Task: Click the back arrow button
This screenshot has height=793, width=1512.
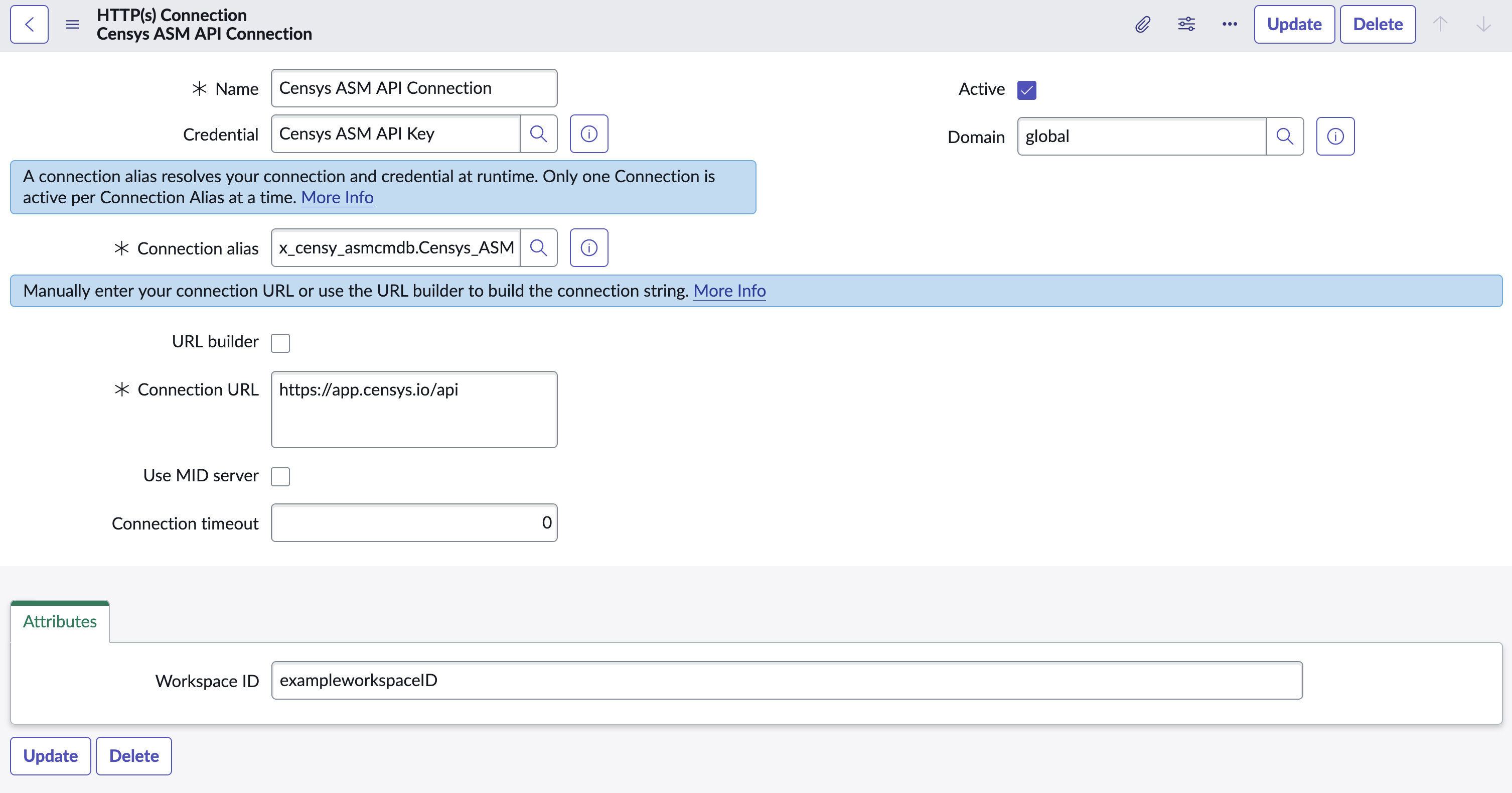Action: coord(29,24)
